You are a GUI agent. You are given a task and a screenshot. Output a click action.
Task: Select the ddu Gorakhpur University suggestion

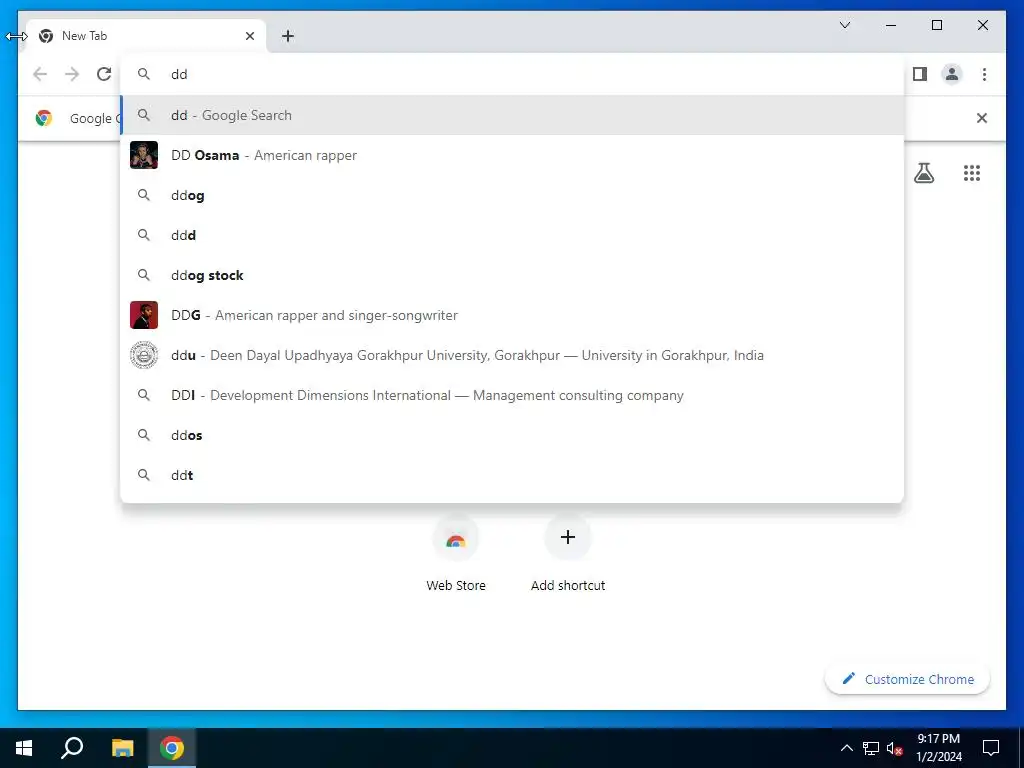(512, 355)
